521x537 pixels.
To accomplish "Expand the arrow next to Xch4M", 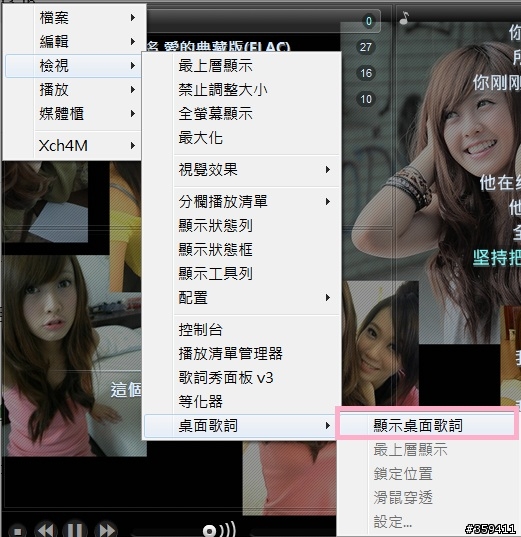I will (133, 146).
